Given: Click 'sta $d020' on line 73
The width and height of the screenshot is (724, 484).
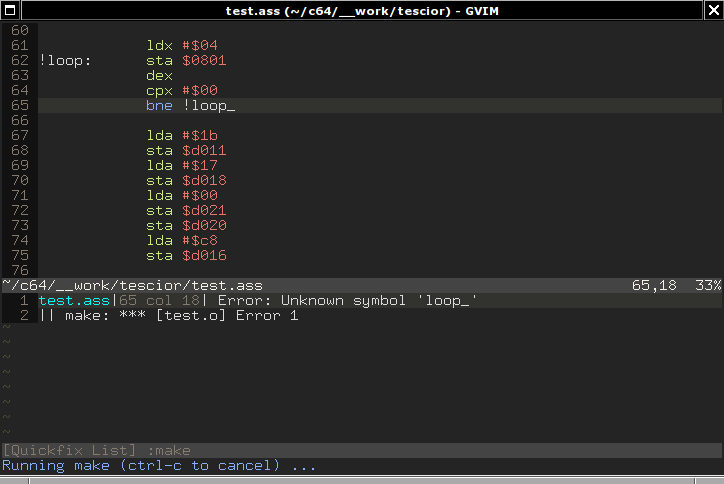Looking at the screenshot, I should coord(186,225).
